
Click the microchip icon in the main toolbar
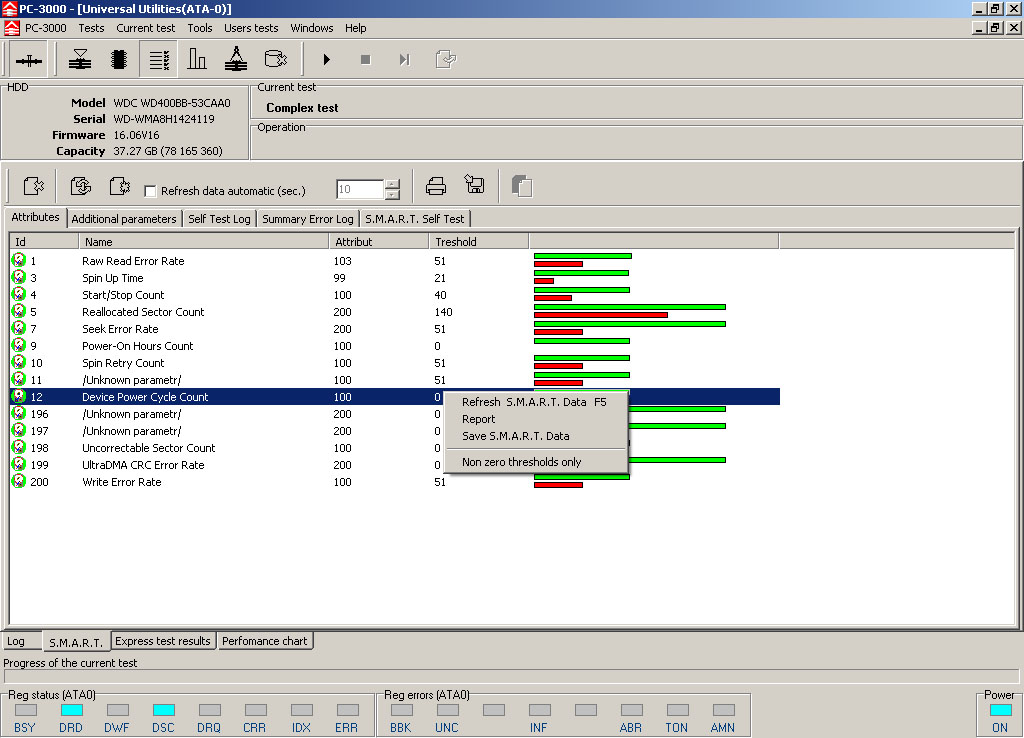[119, 60]
